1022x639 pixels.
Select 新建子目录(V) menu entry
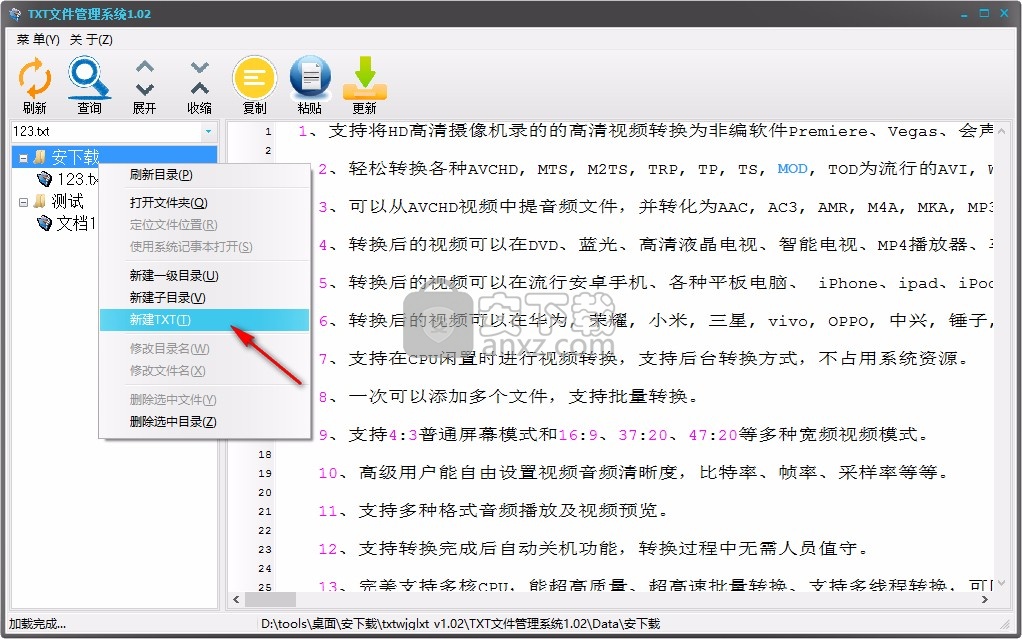pos(205,298)
